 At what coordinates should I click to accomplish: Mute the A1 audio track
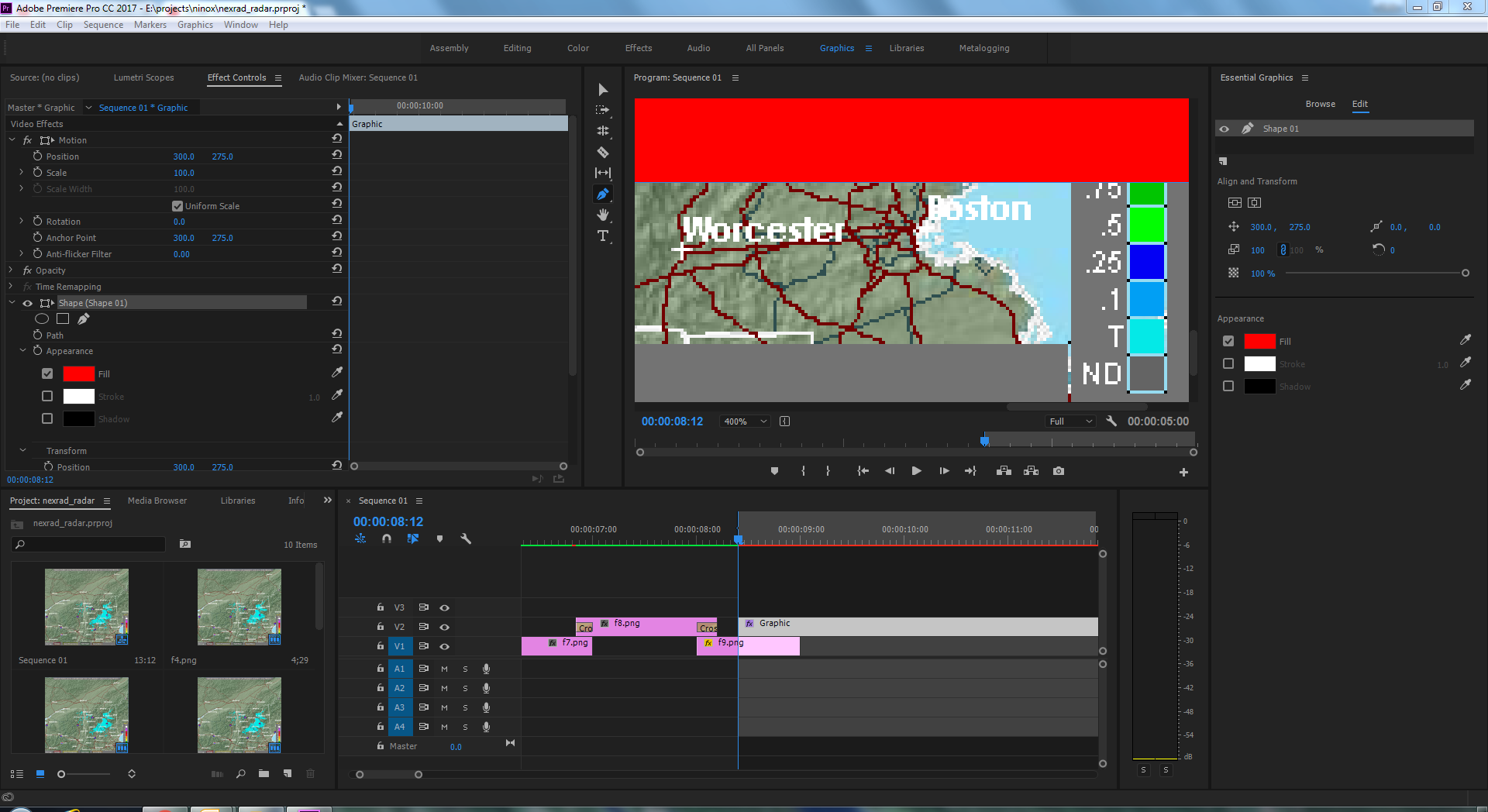click(x=444, y=668)
